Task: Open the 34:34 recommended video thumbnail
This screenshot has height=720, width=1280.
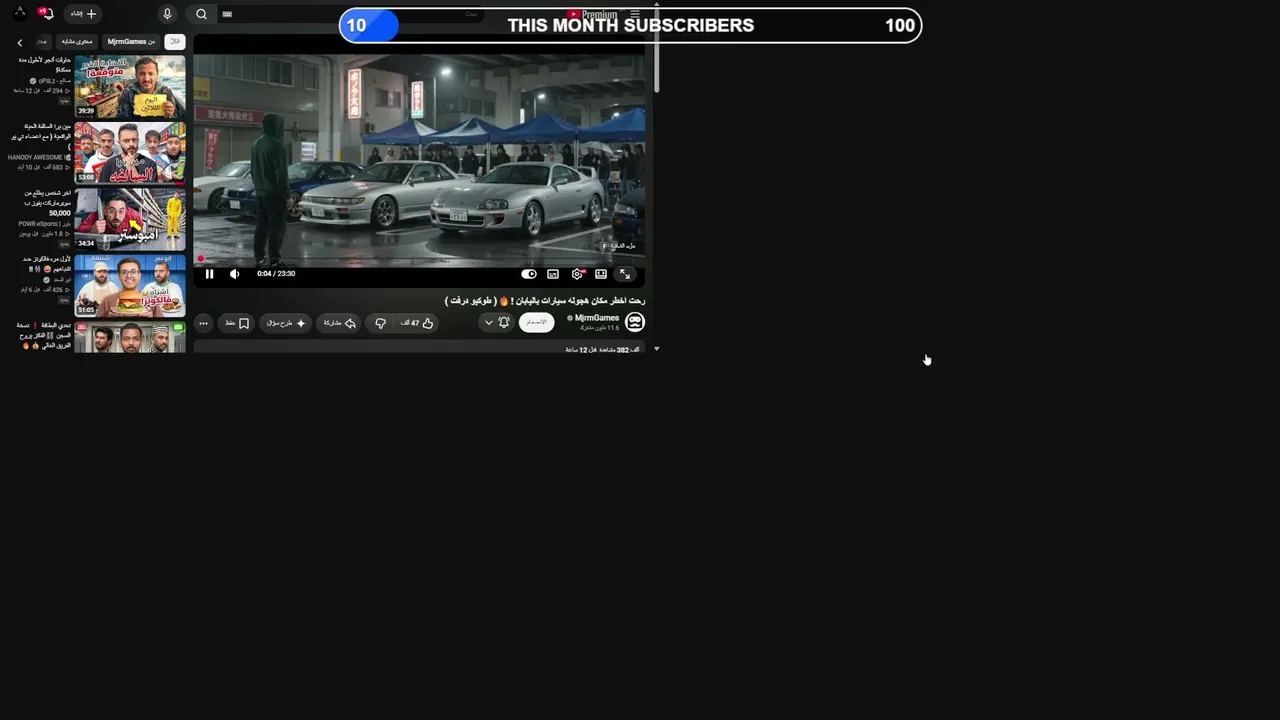Action: (x=130, y=219)
